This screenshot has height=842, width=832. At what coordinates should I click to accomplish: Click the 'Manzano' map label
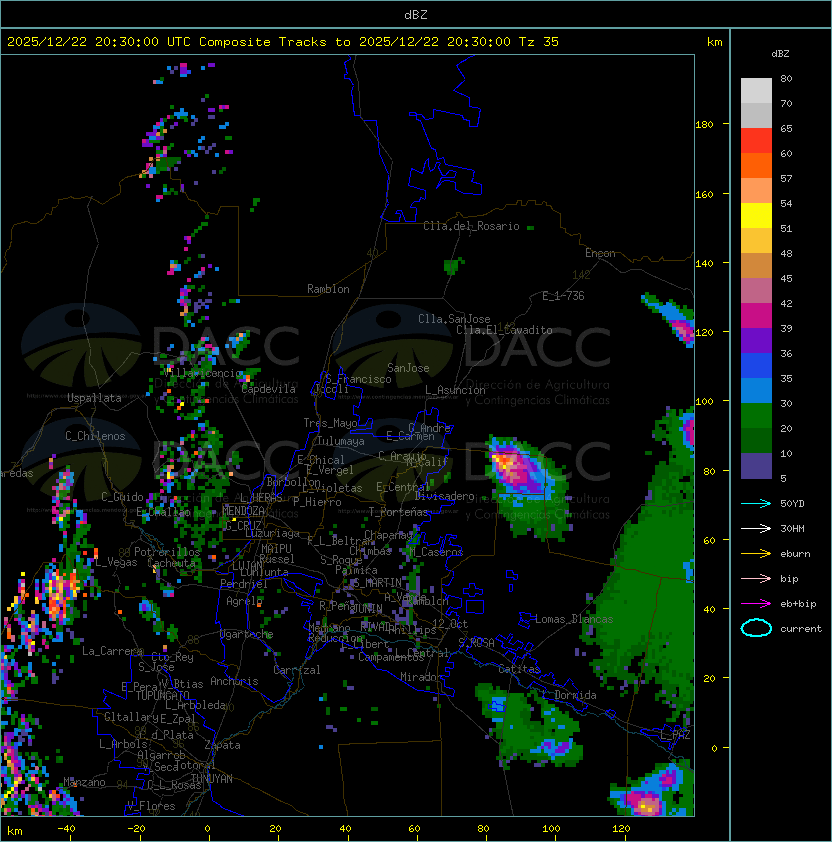click(84, 782)
